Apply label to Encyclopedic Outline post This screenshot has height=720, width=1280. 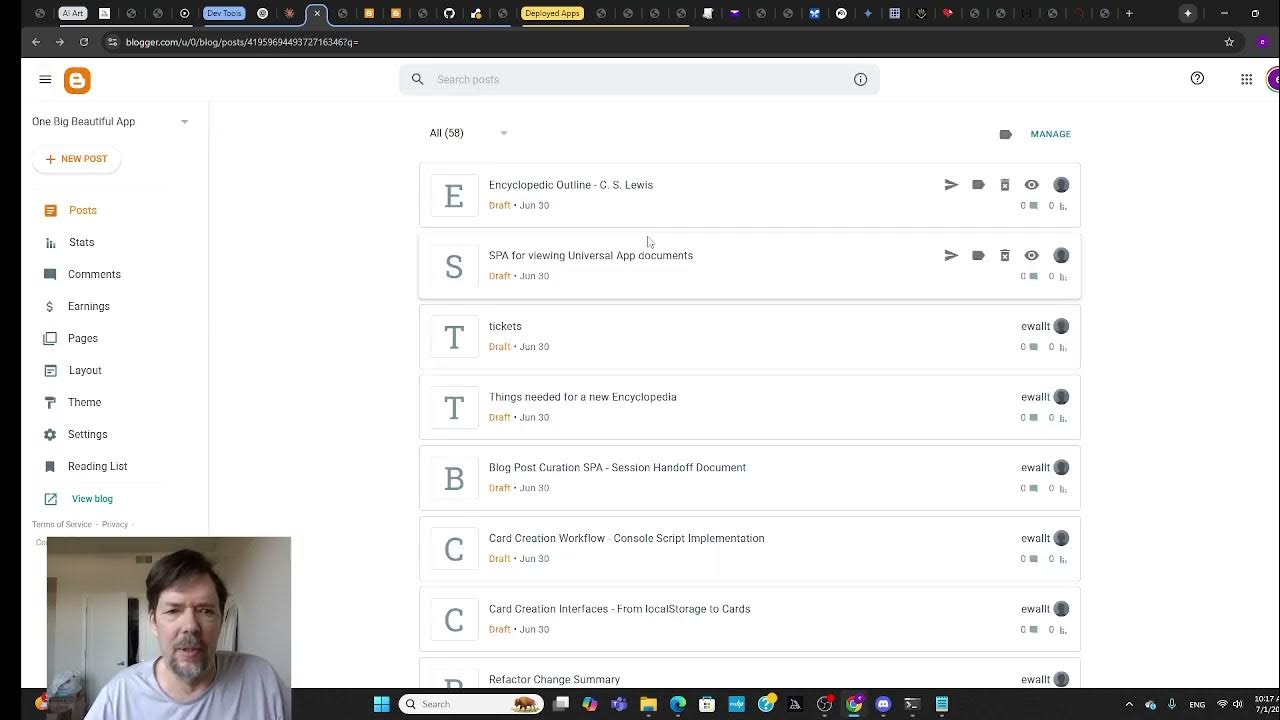(x=978, y=185)
